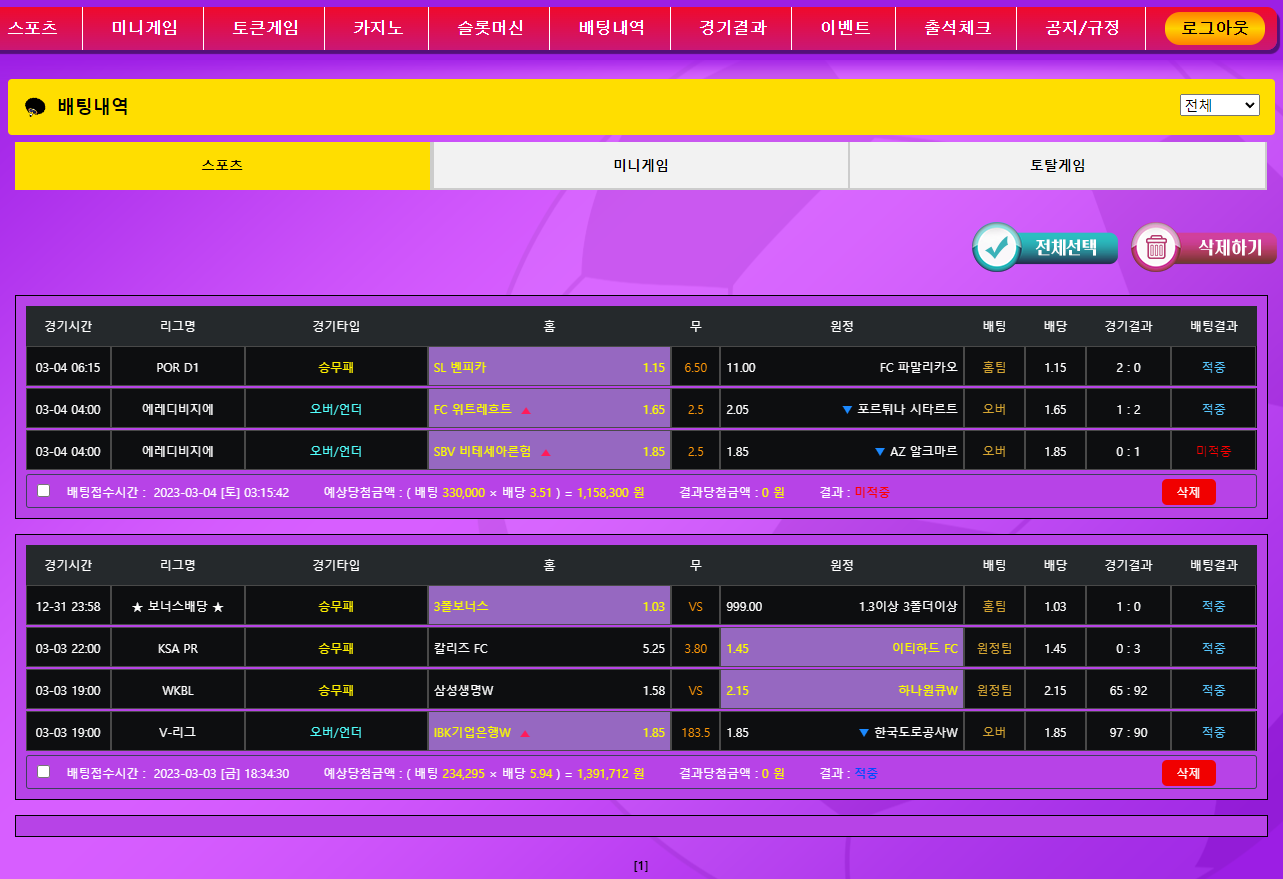The width and height of the screenshot is (1283, 879).
Task: Click the checkmark icon on 전체선택
Action: coord(997,247)
